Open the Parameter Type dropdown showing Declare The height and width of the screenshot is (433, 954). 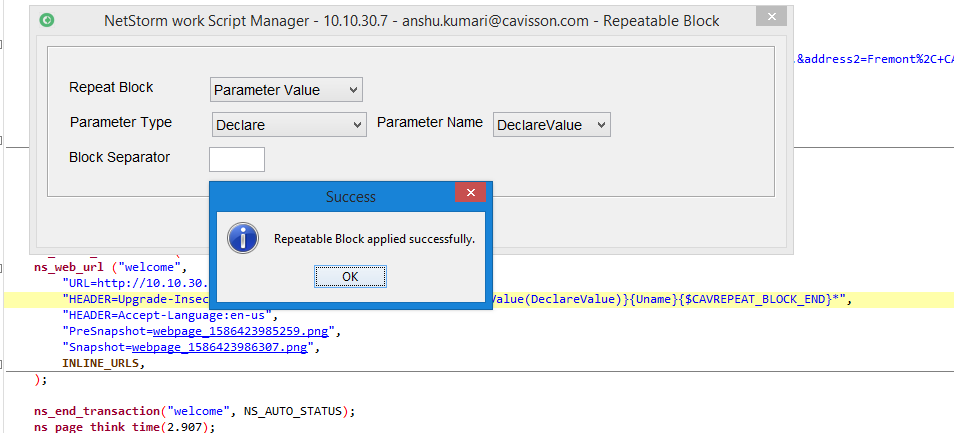[289, 125]
